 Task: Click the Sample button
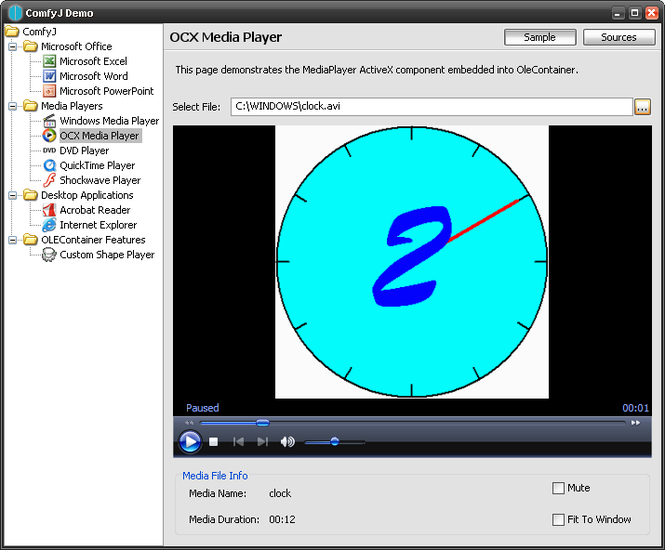click(540, 37)
